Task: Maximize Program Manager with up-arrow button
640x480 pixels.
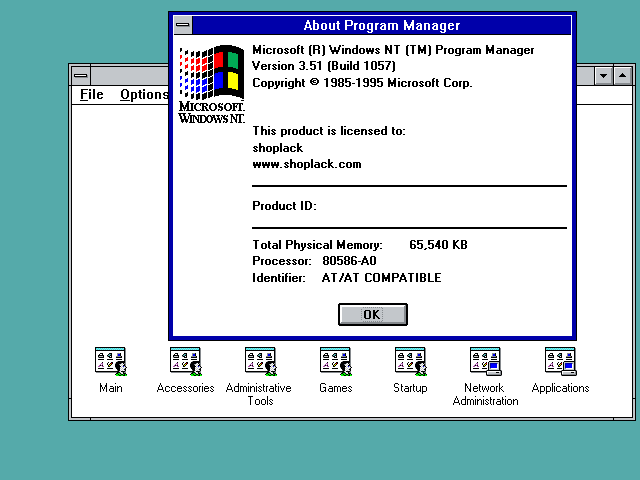Action: (622, 76)
